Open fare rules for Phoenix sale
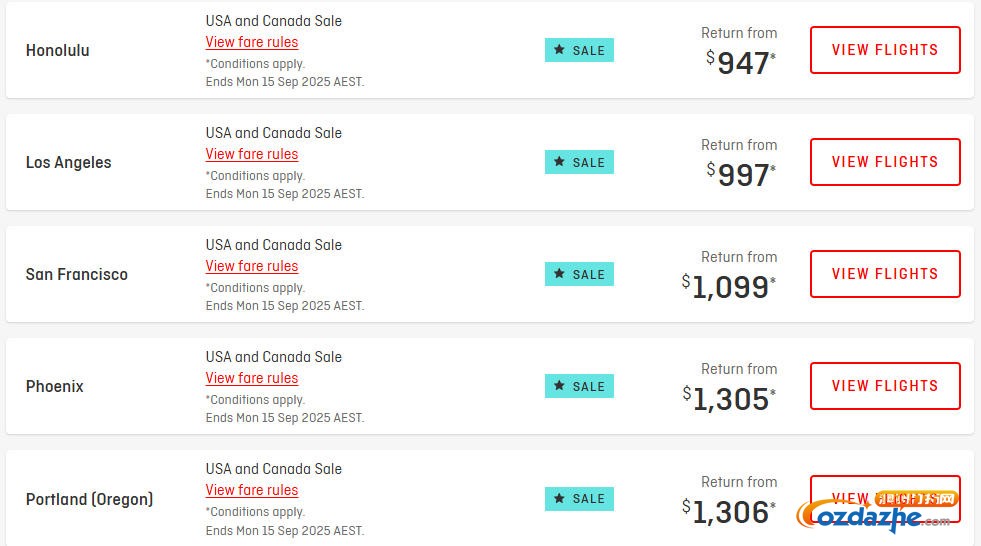Image resolution: width=981 pixels, height=546 pixels. tap(252, 378)
